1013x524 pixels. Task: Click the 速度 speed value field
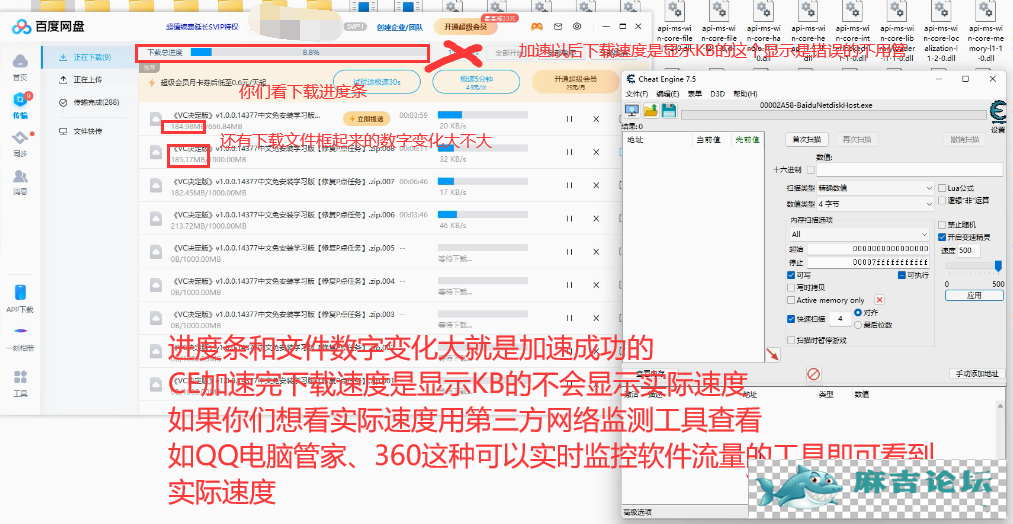(x=968, y=250)
